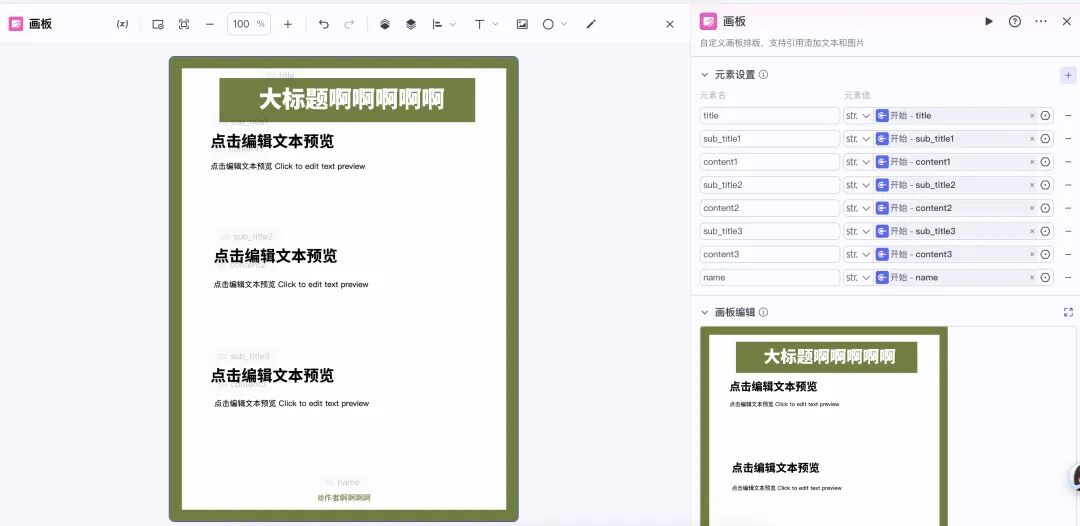Image resolution: width=1080 pixels, height=526 pixels.
Task: Select the pencil draw tool
Action: pyautogui.click(x=591, y=24)
